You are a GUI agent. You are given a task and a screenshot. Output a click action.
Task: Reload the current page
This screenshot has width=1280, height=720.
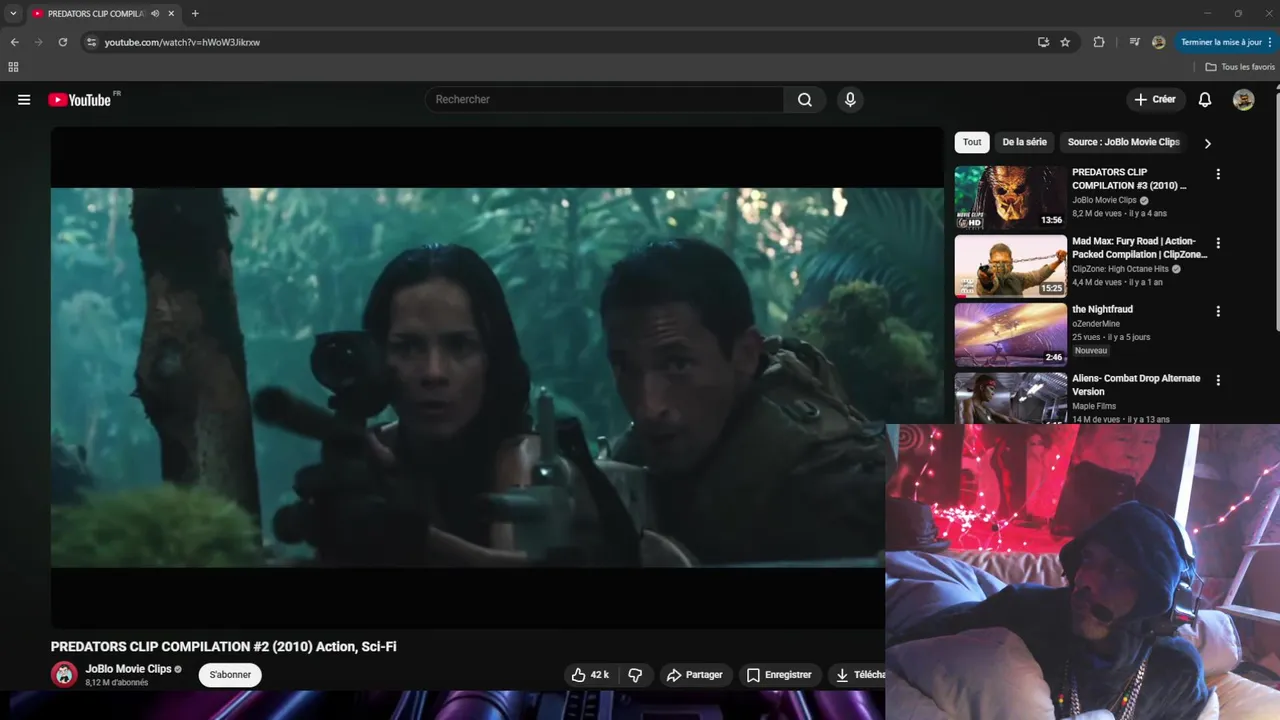point(63,42)
